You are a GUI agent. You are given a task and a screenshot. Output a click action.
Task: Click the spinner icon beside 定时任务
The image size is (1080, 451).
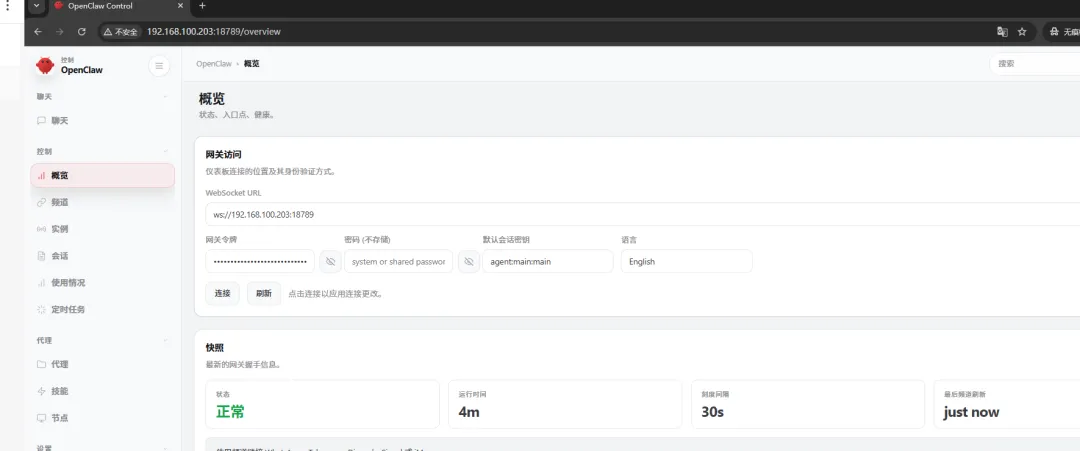point(41,309)
